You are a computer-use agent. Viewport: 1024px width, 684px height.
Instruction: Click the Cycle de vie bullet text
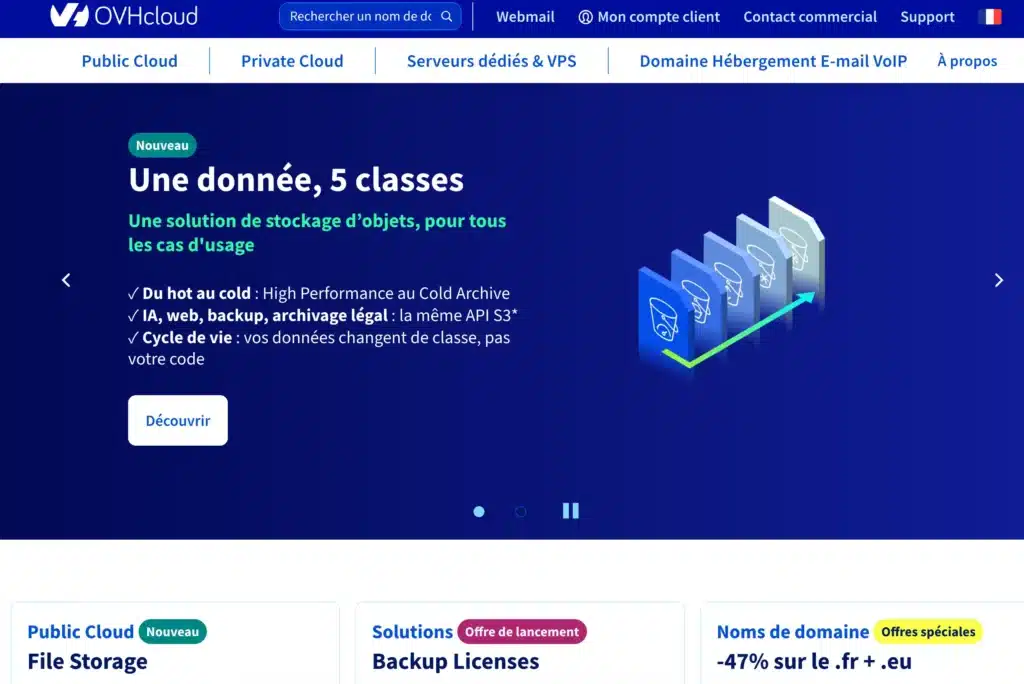coord(319,348)
